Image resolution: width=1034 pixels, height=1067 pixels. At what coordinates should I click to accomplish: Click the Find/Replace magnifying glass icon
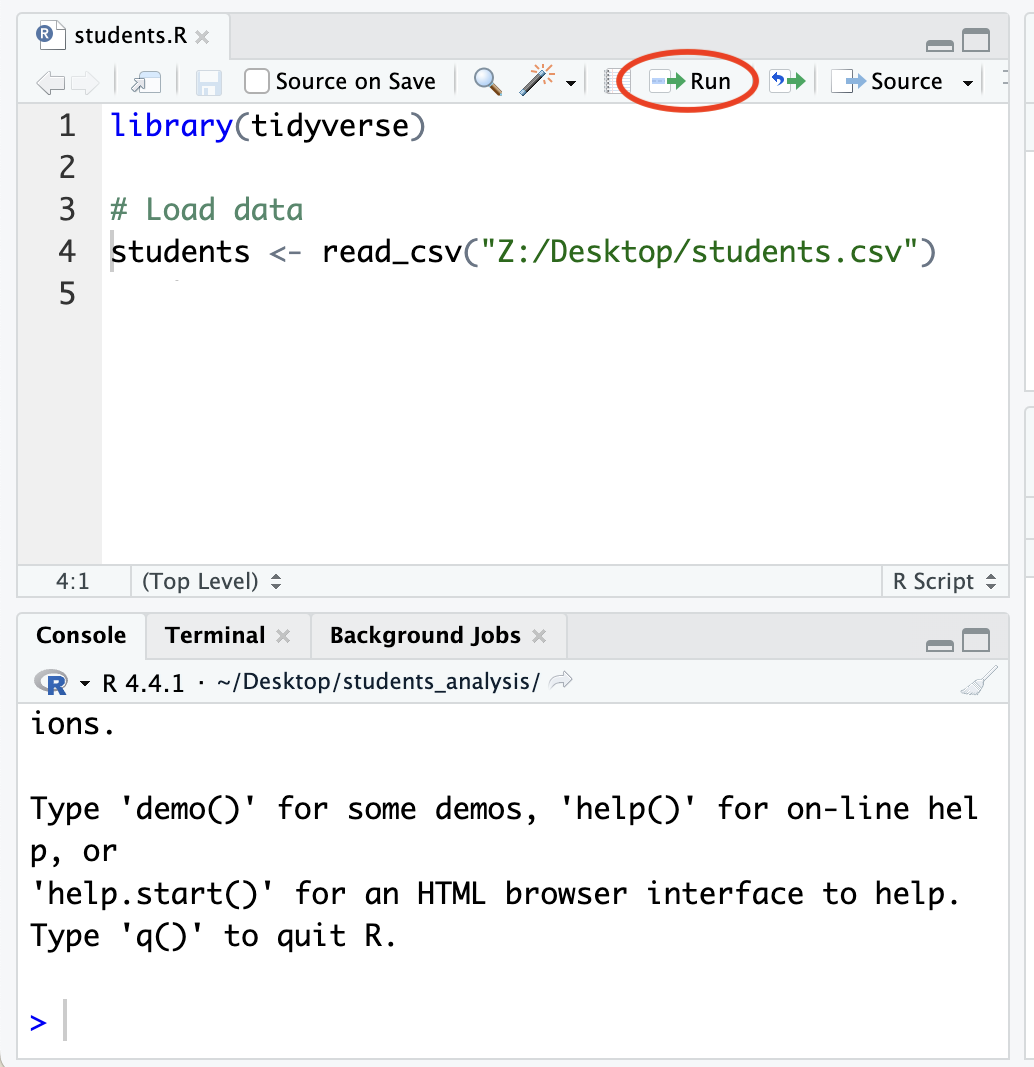487,81
